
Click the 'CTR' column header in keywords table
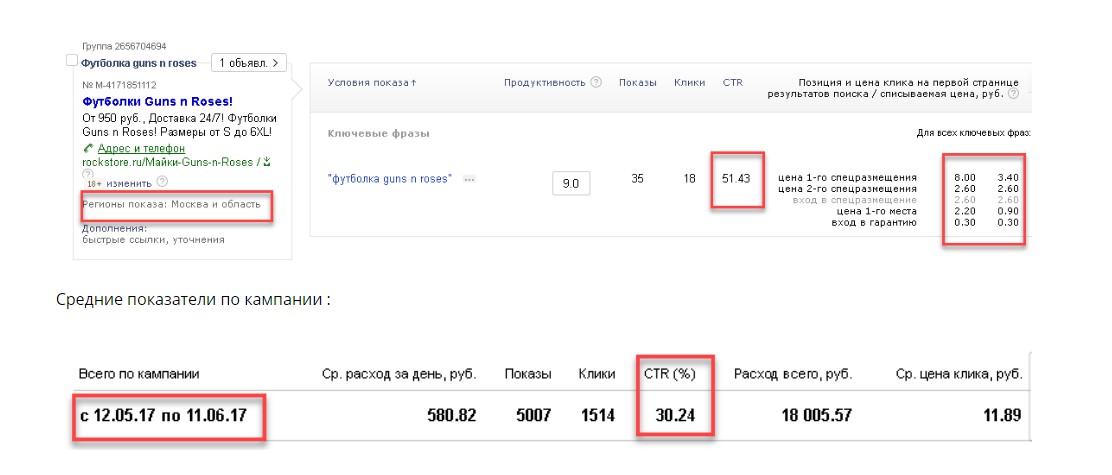732,82
